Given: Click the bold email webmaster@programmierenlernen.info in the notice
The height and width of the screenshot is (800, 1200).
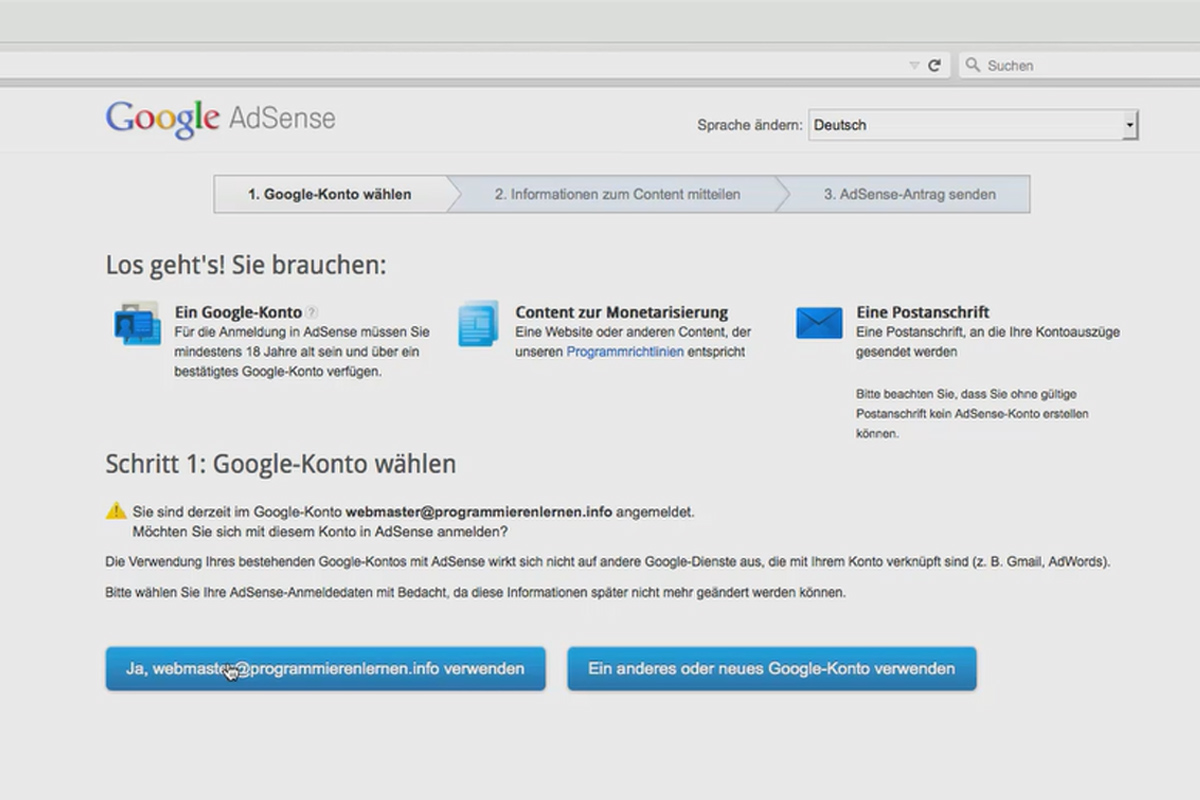Looking at the screenshot, I should click(479, 511).
